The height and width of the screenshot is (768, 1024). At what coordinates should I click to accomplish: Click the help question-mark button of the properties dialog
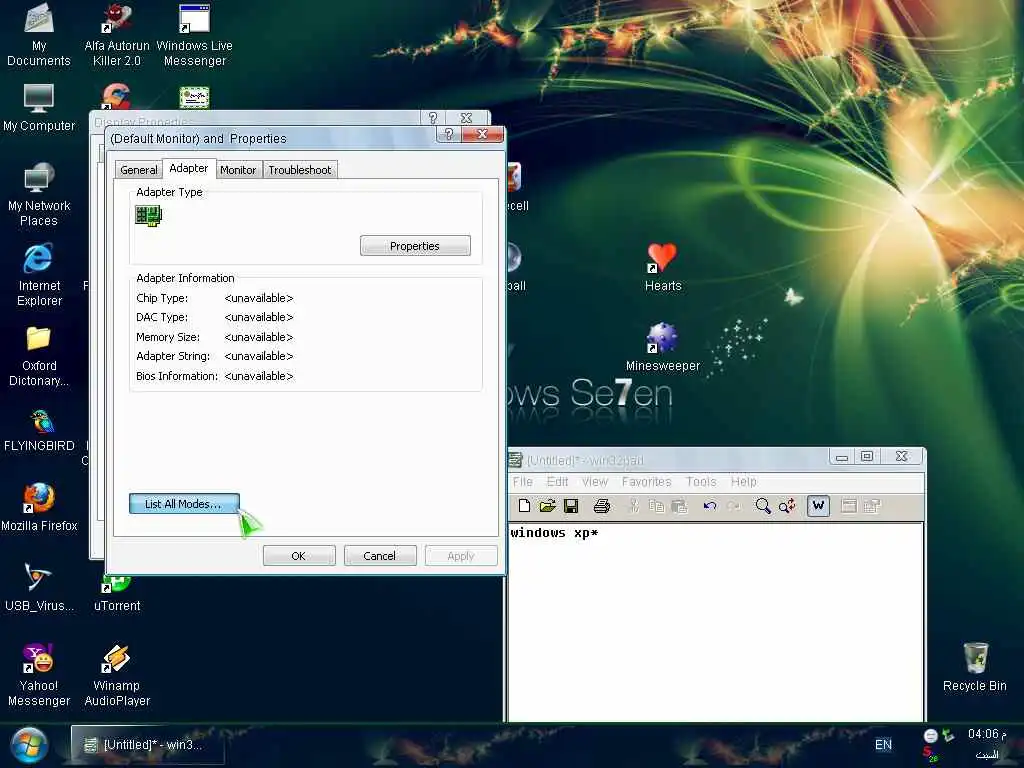[x=448, y=134]
